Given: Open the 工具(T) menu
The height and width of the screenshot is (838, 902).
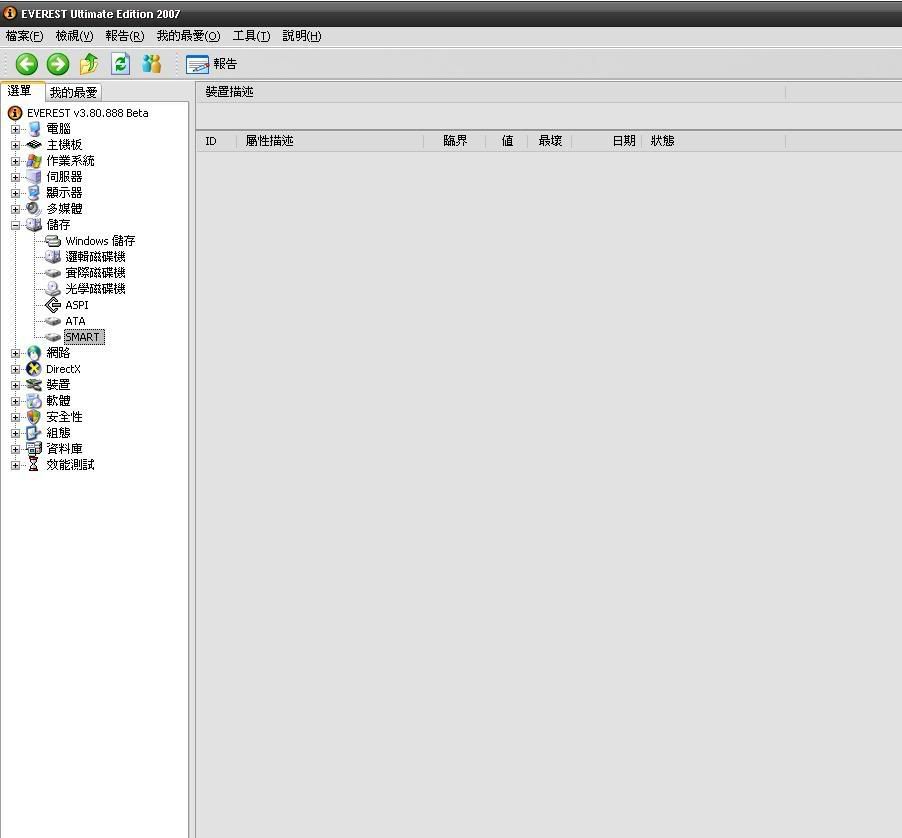Looking at the screenshot, I should 251,36.
